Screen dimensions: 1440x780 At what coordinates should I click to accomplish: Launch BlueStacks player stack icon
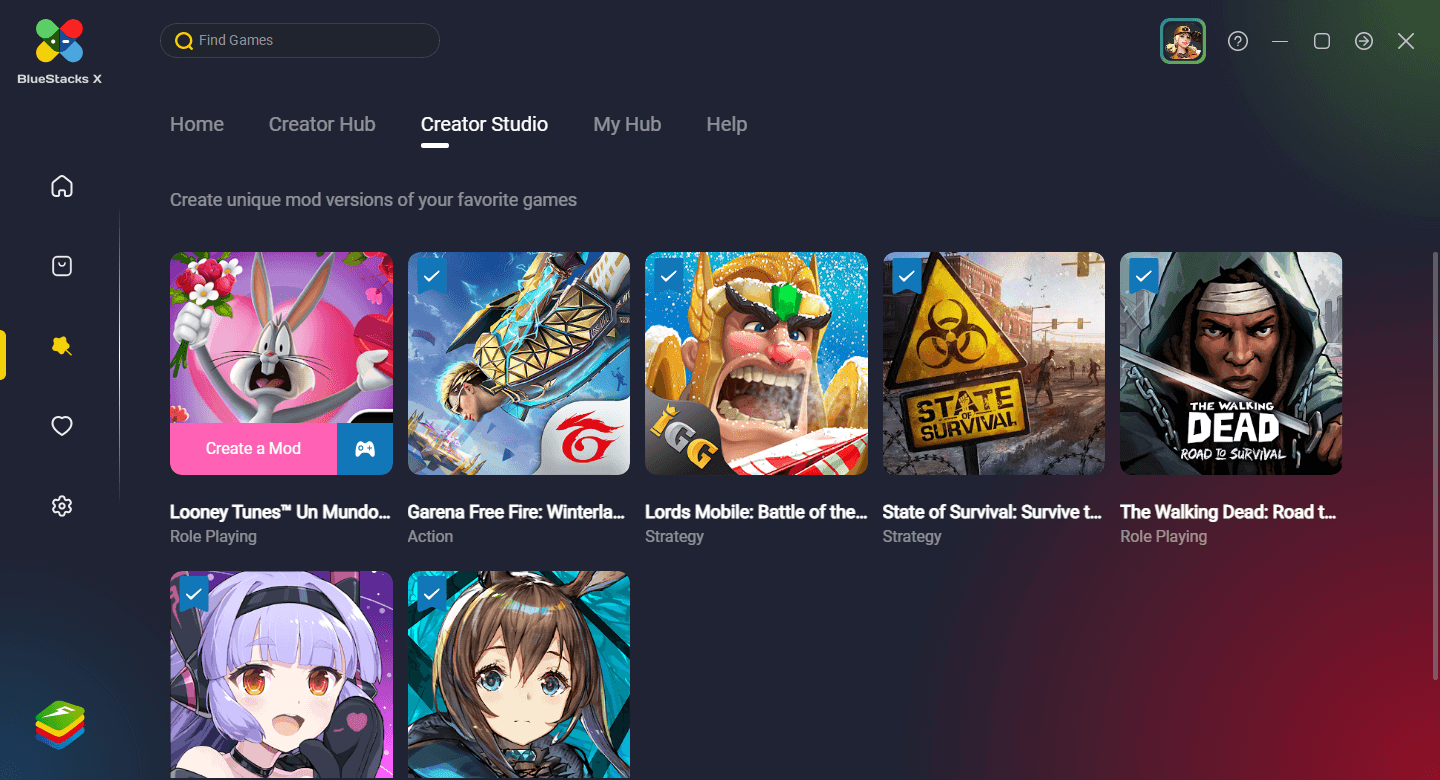point(60,725)
